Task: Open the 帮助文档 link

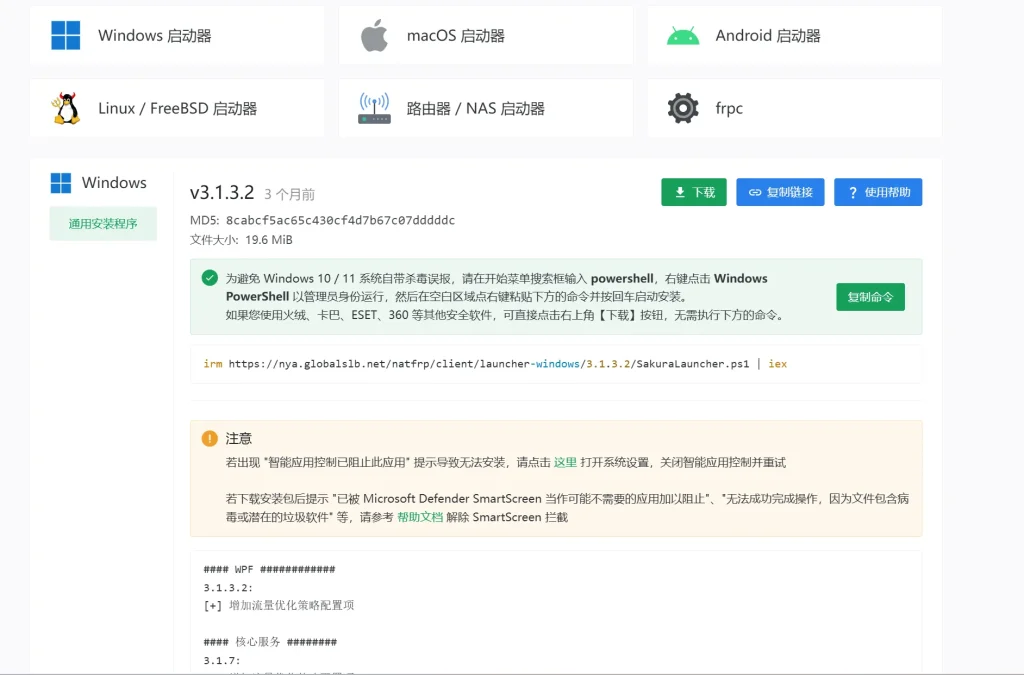Action: pos(419,517)
